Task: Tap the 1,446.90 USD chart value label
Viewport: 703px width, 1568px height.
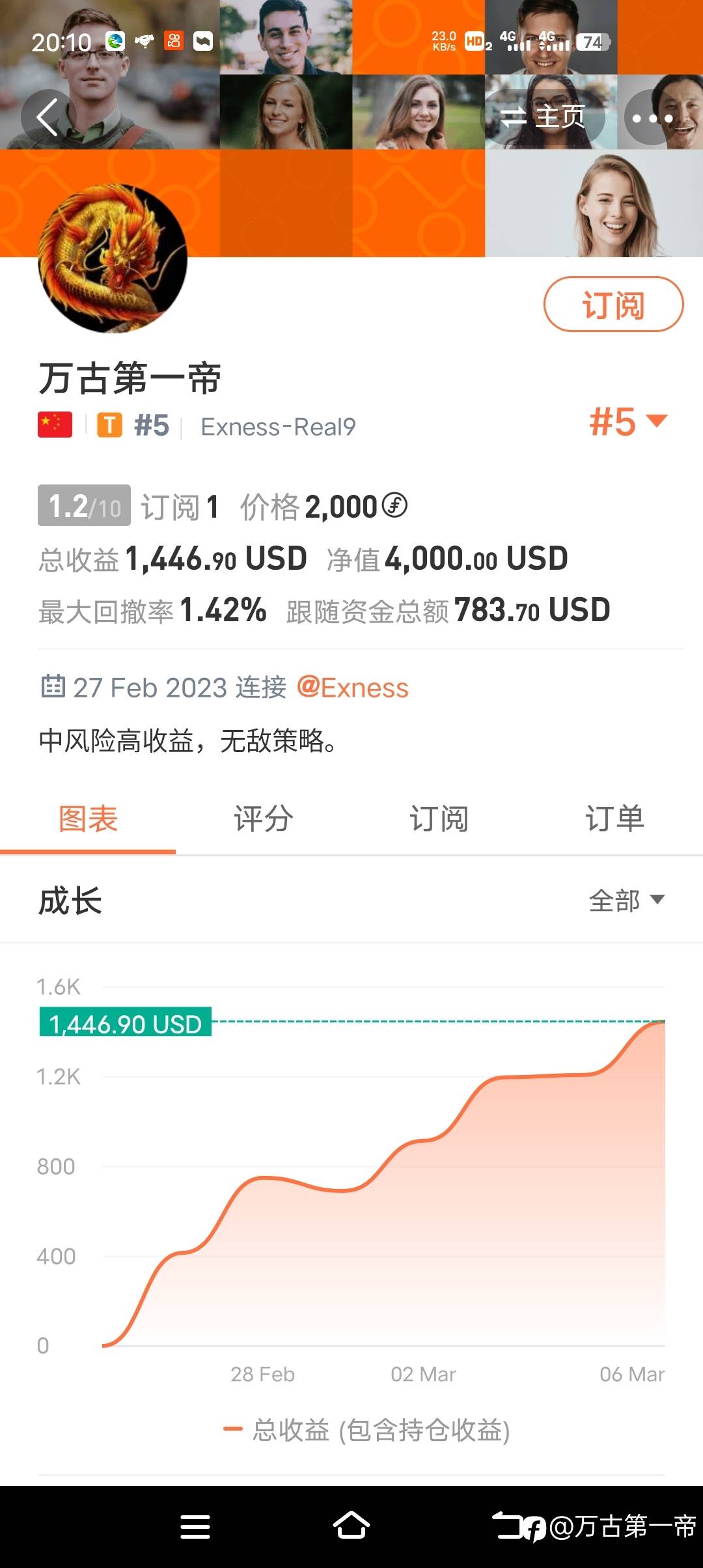Action: click(126, 1024)
